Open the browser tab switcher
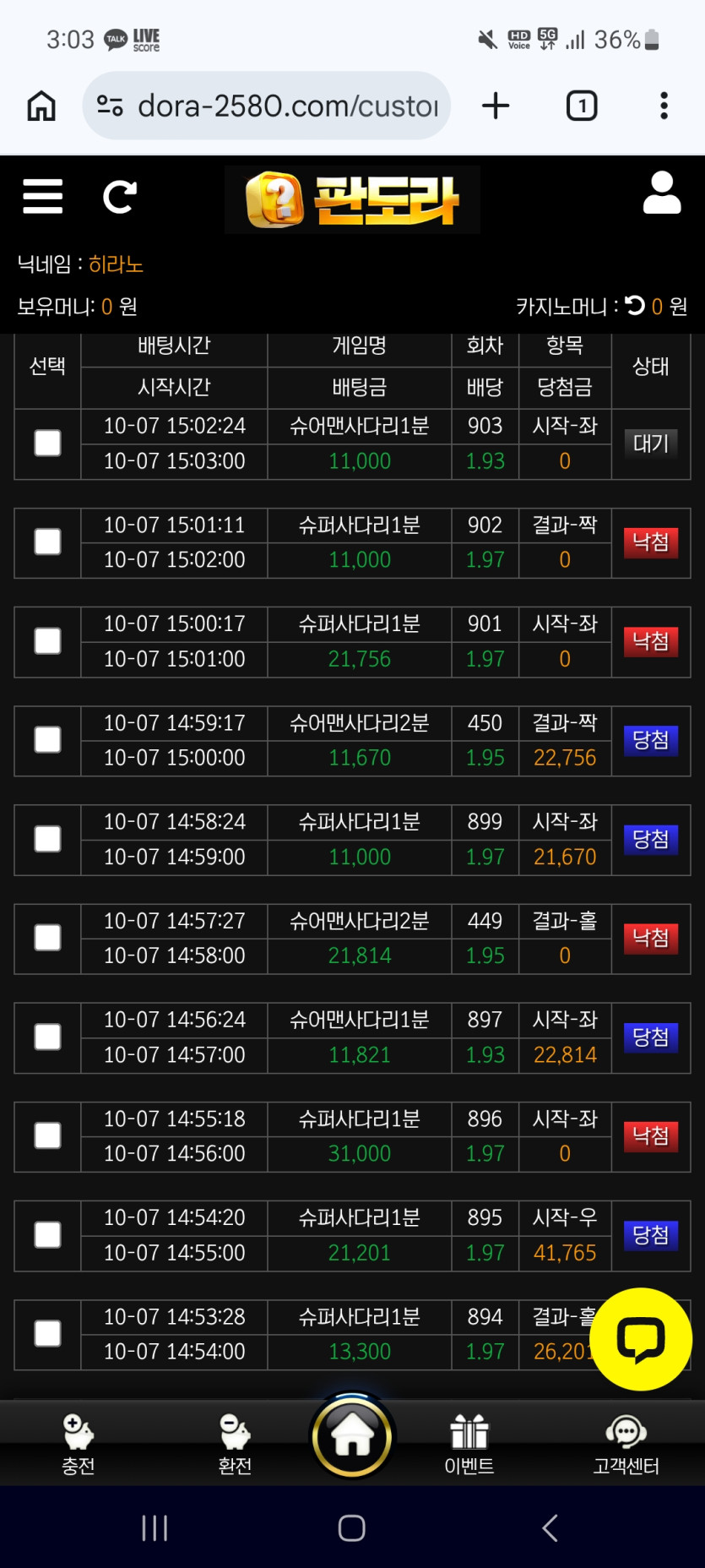 click(582, 106)
